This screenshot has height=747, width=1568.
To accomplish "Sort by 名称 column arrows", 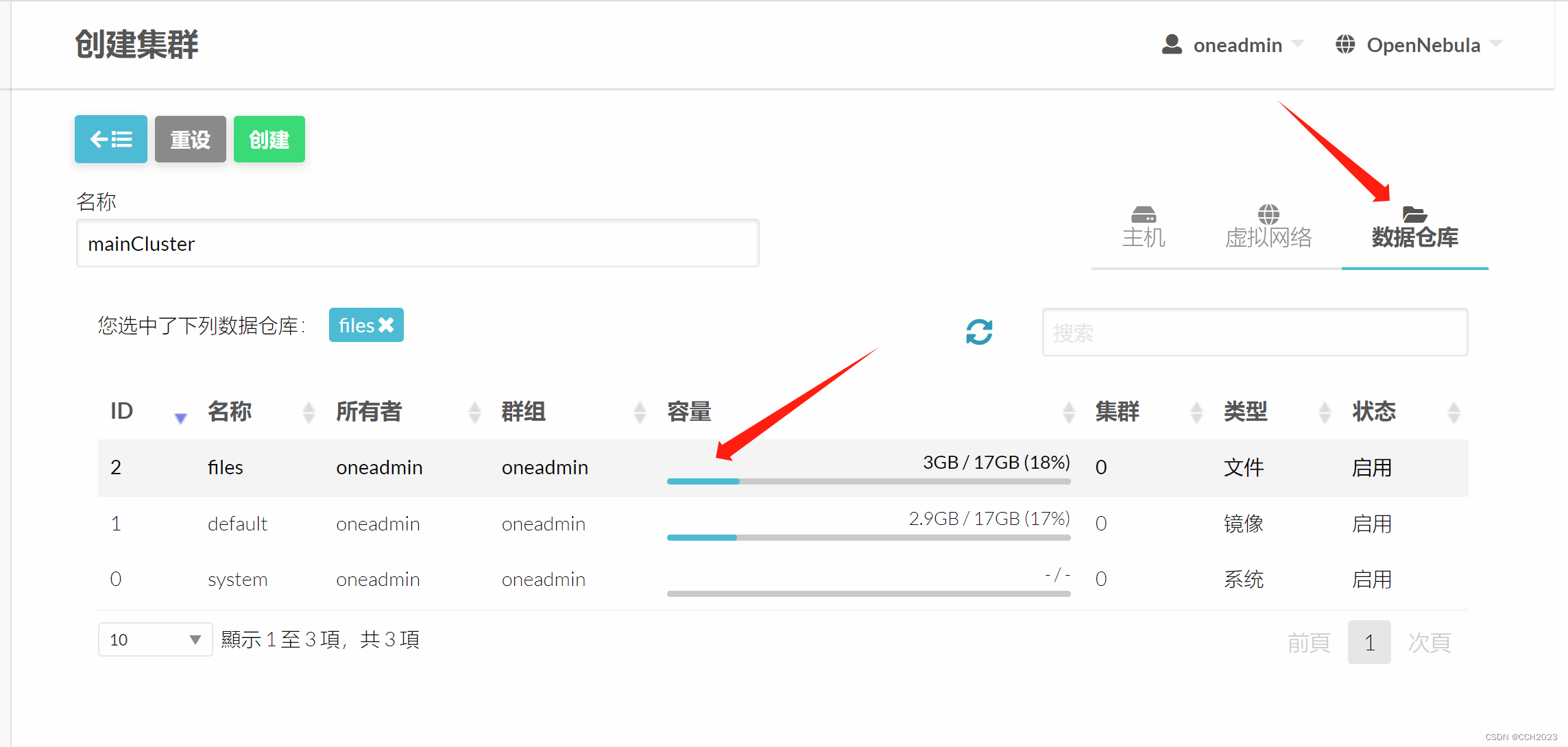I will pyautogui.click(x=309, y=412).
